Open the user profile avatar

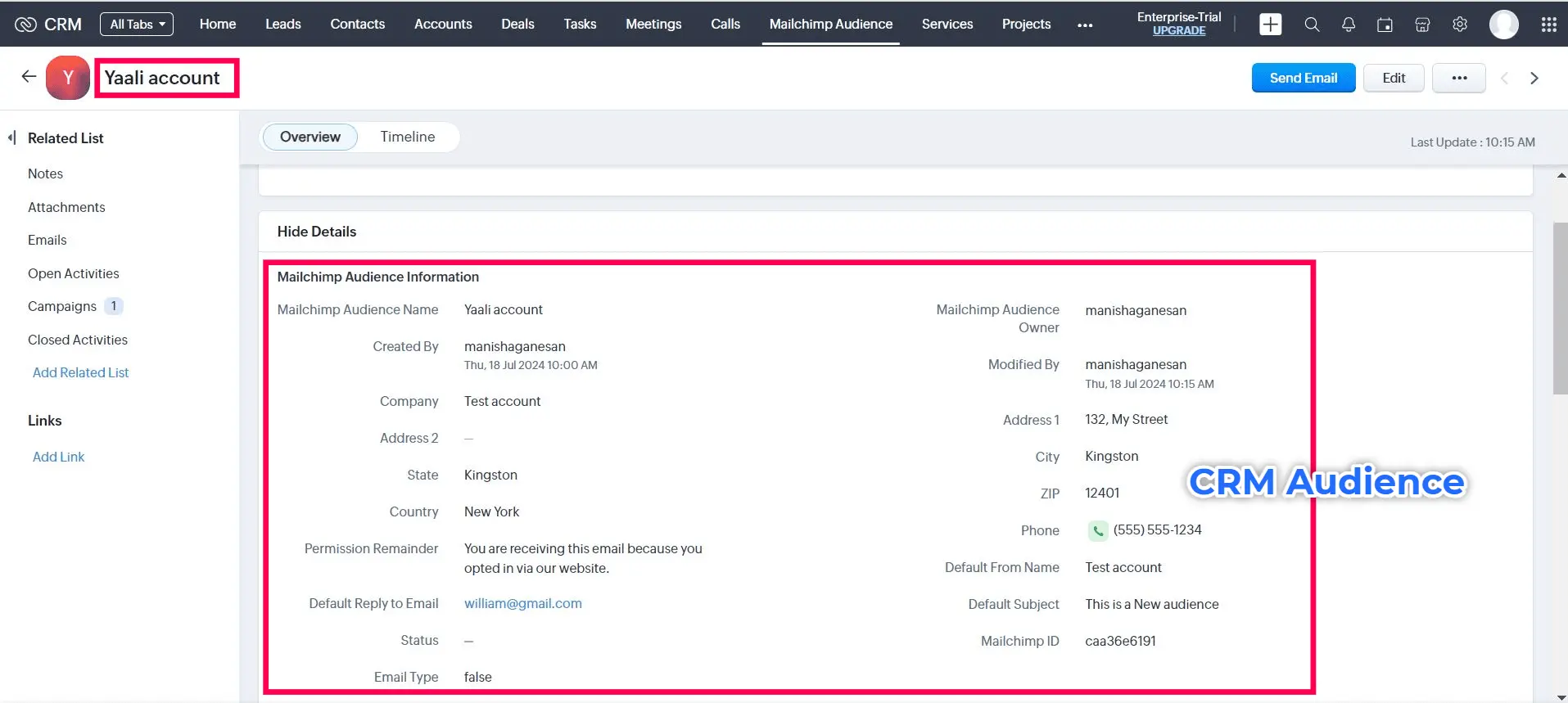pyautogui.click(x=1504, y=25)
